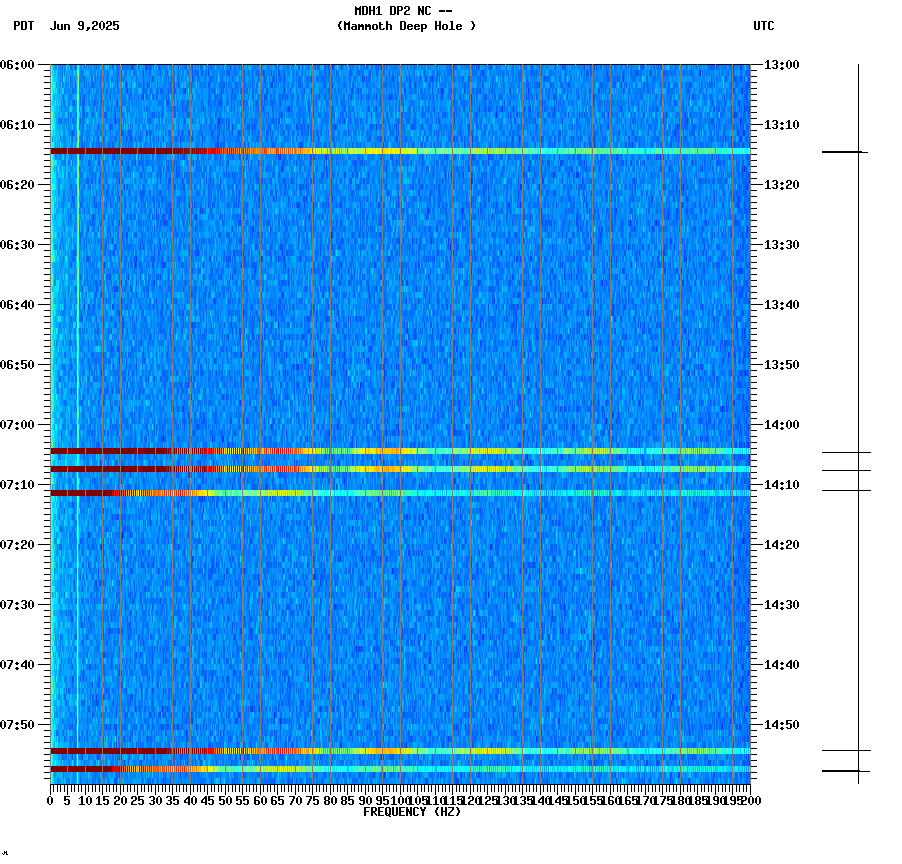Click the lowest red band near 07:58
This screenshot has height=864, width=902.
click(400, 769)
